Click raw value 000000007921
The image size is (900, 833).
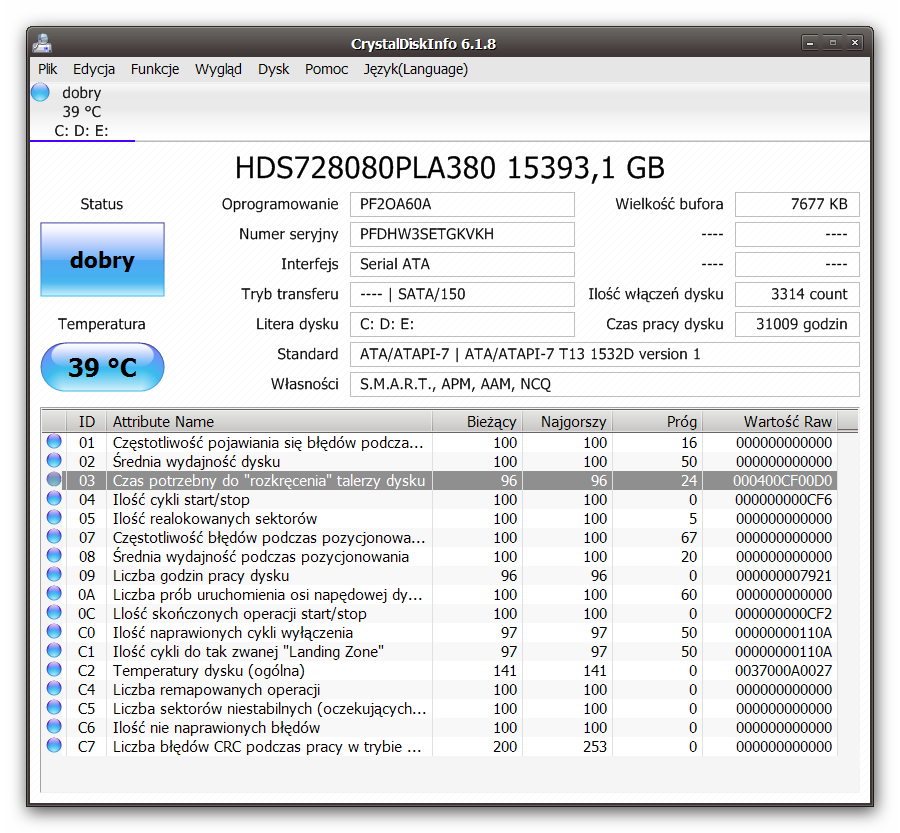[783, 575]
